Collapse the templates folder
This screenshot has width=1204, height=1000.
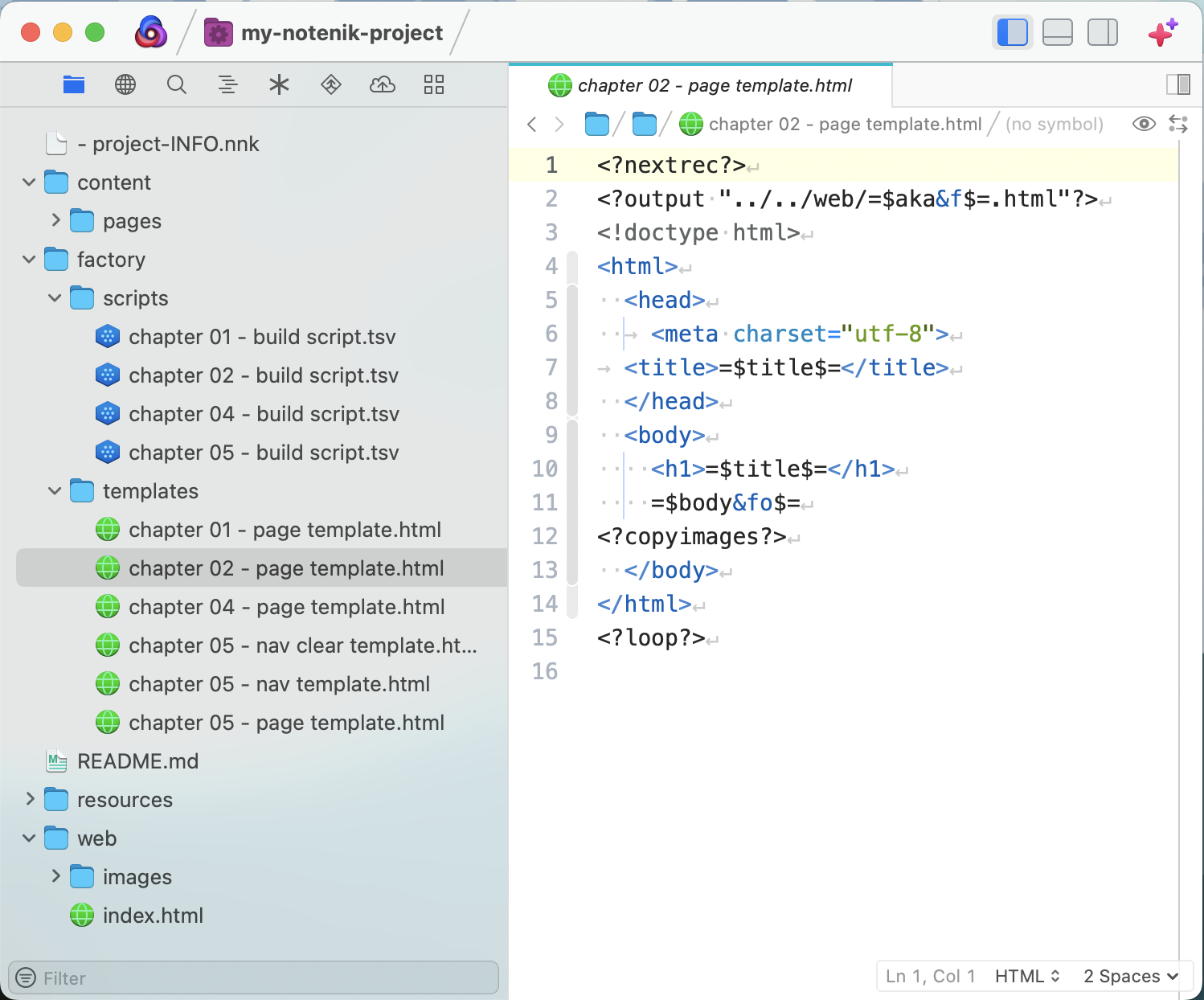point(55,491)
